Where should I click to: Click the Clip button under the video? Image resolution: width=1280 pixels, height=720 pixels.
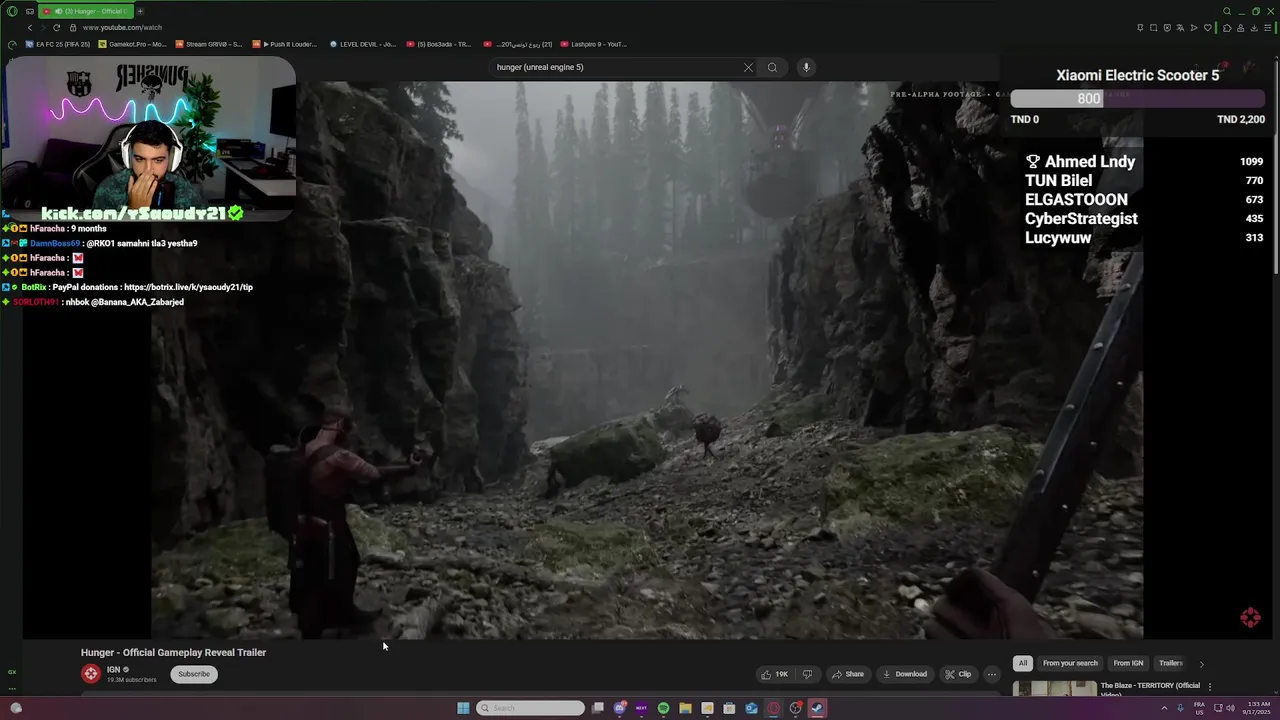[x=958, y=674]
